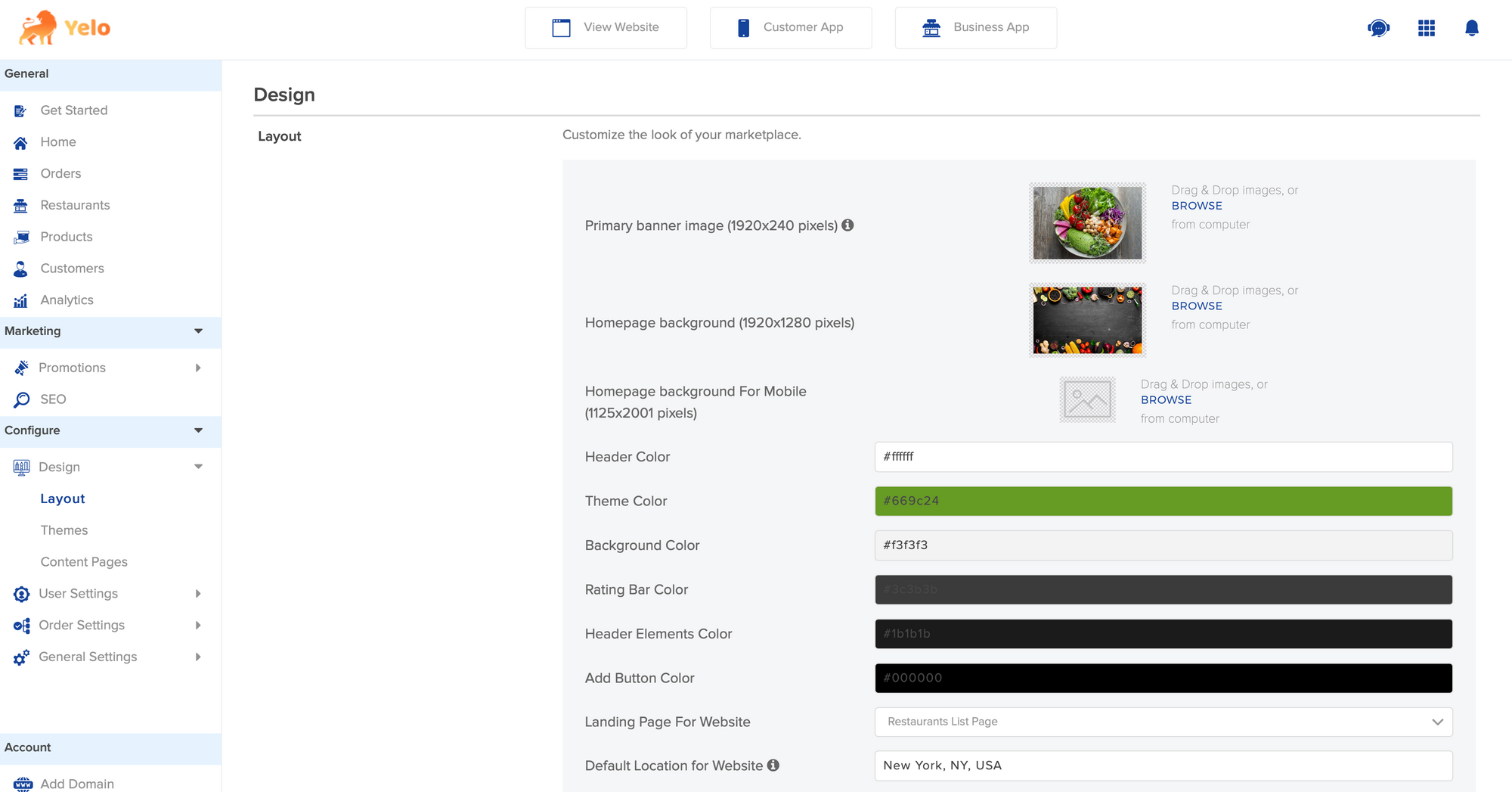Click the SEO magnifier icon
Image resolution: width=1512 pixels, height=792 pixels.
click(x=21, y=399)
